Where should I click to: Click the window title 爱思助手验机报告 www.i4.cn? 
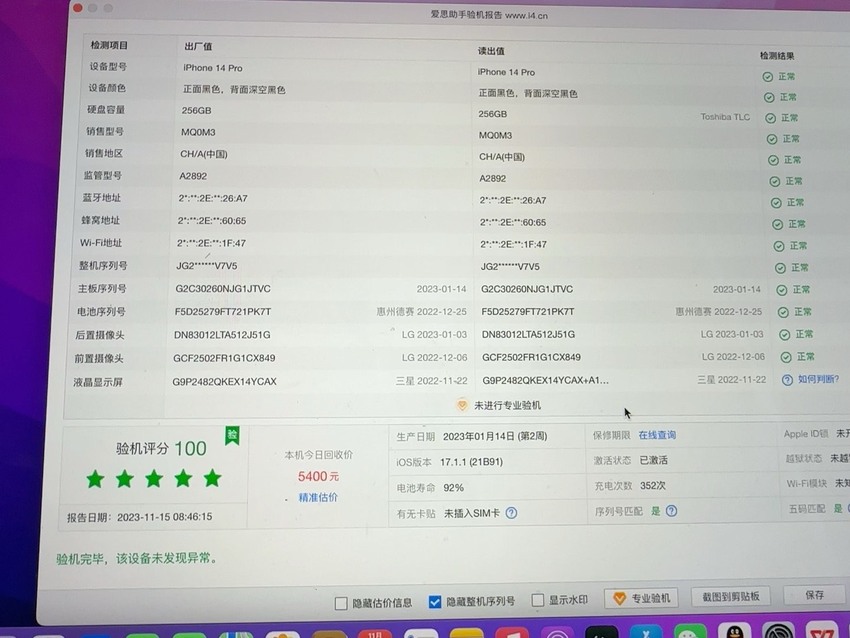[489, 15]
